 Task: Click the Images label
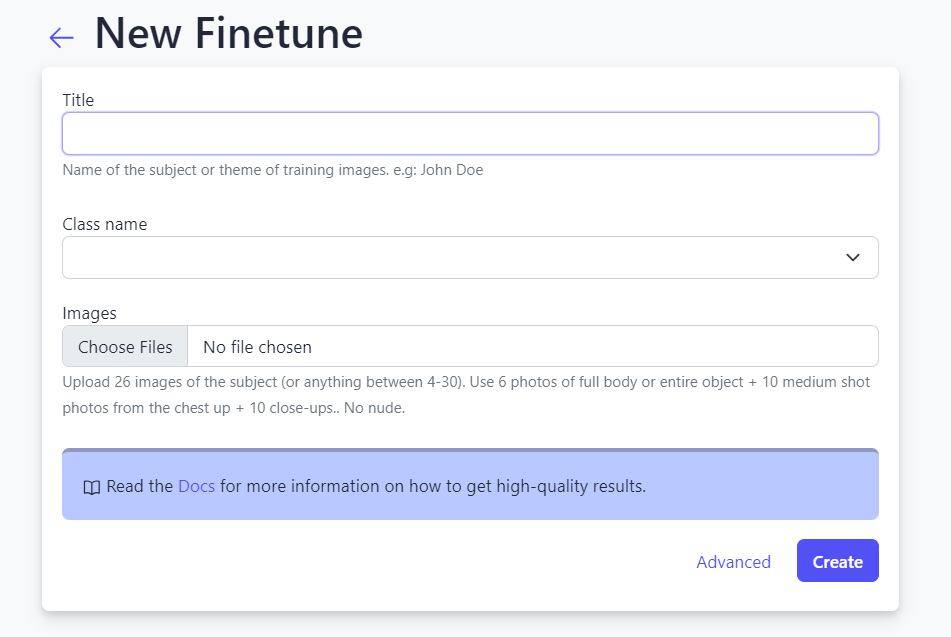pyautogui.click(x=89, y=313)
